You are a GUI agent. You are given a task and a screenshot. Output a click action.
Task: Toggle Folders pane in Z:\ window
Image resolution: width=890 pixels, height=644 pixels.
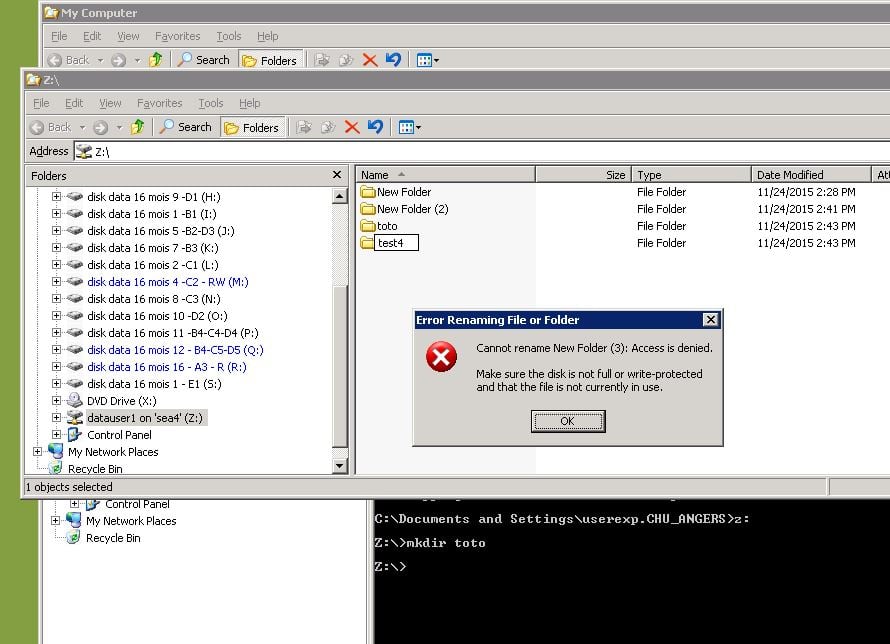coord(252,128)
